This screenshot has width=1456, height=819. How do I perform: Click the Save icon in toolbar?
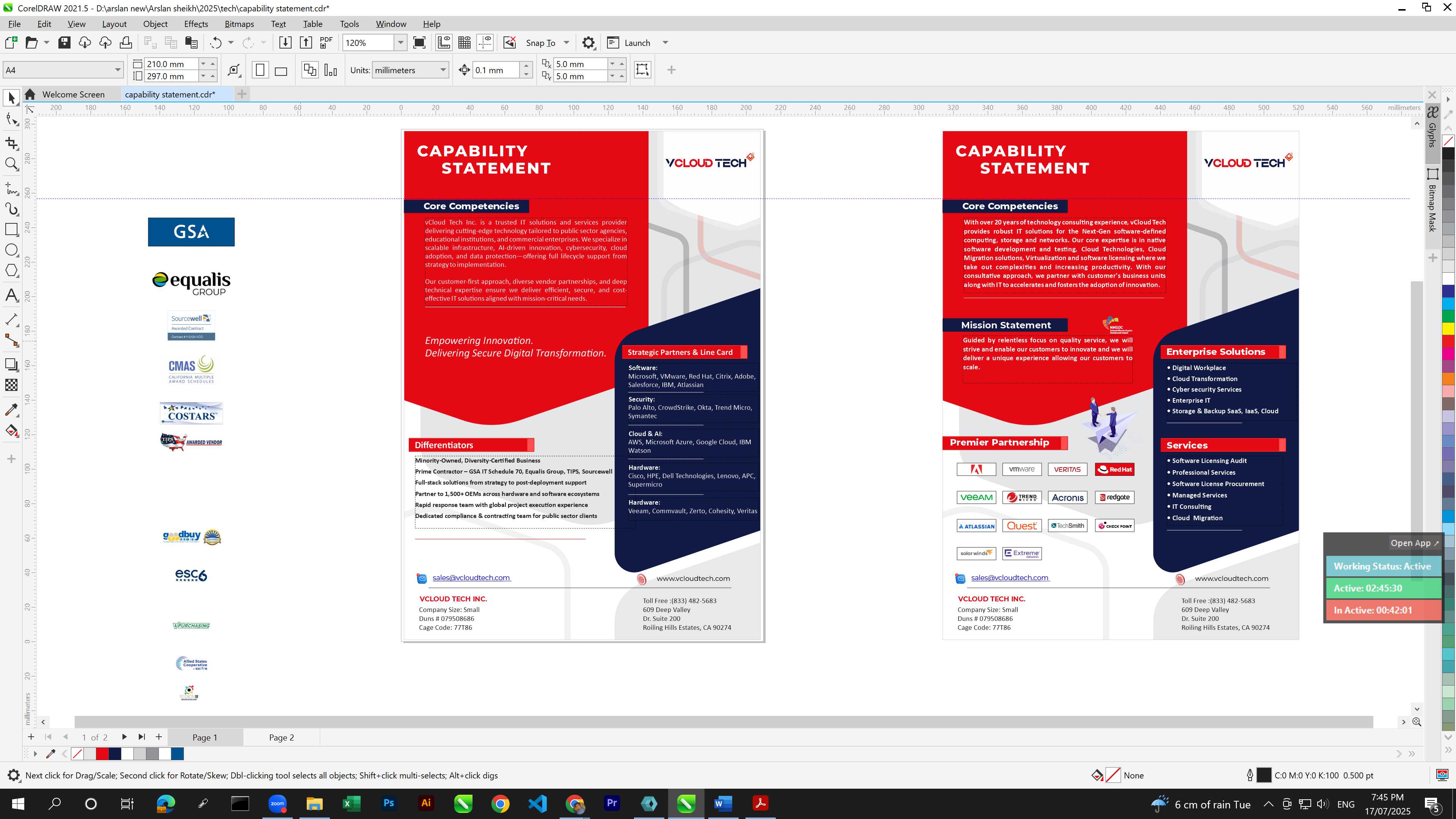coord(64,43)
